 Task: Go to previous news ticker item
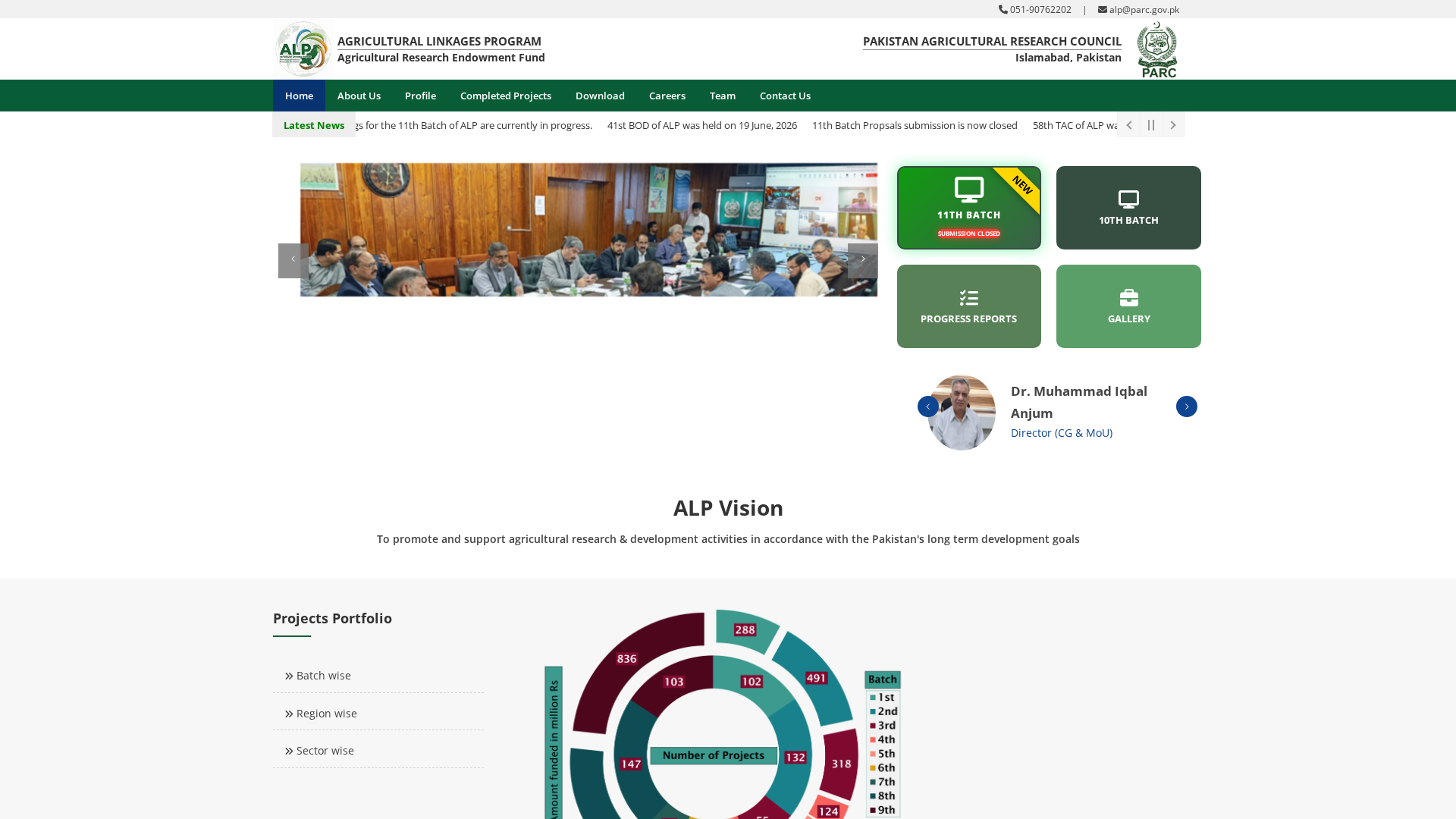(x=1128, y=125)
